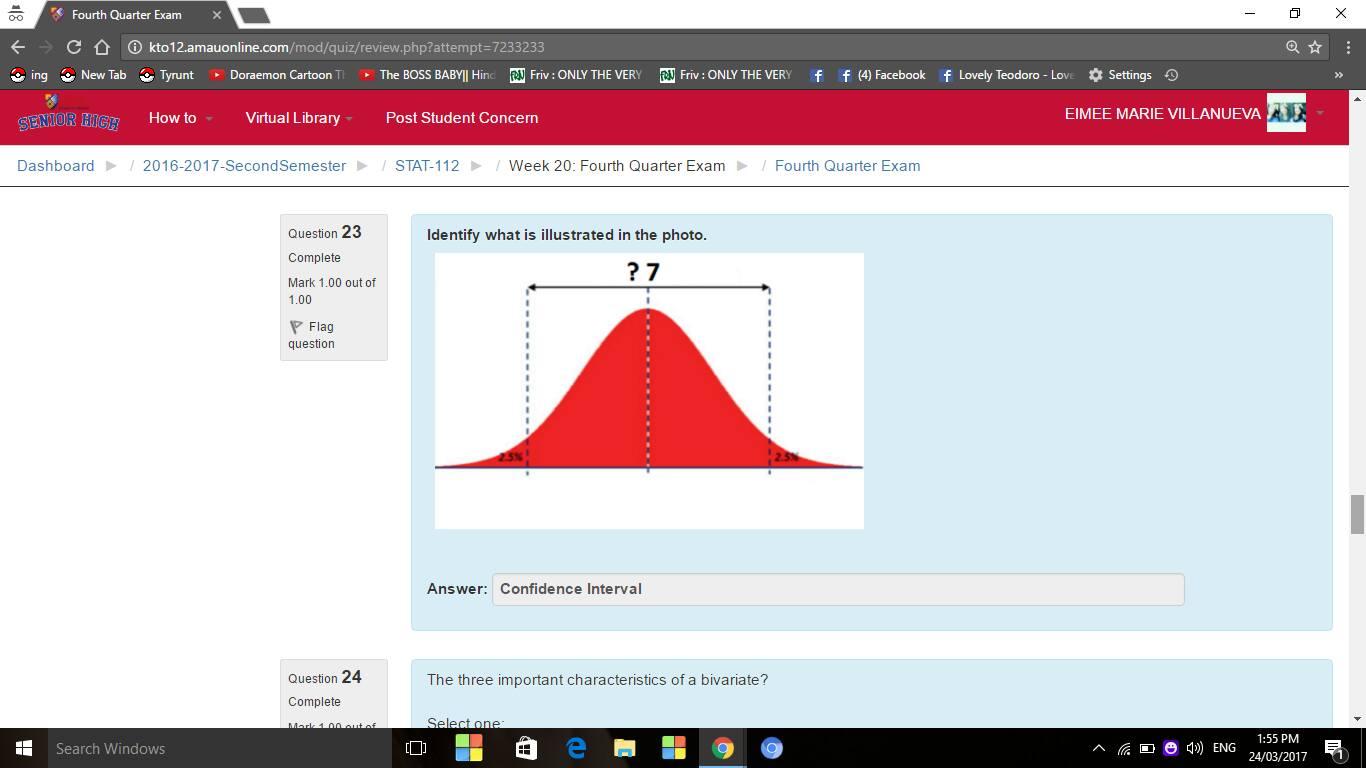Screen dimensions: 1366x768
Task: Open the browser home page icon
Action: pyautogui.click(x=102, y=47)
